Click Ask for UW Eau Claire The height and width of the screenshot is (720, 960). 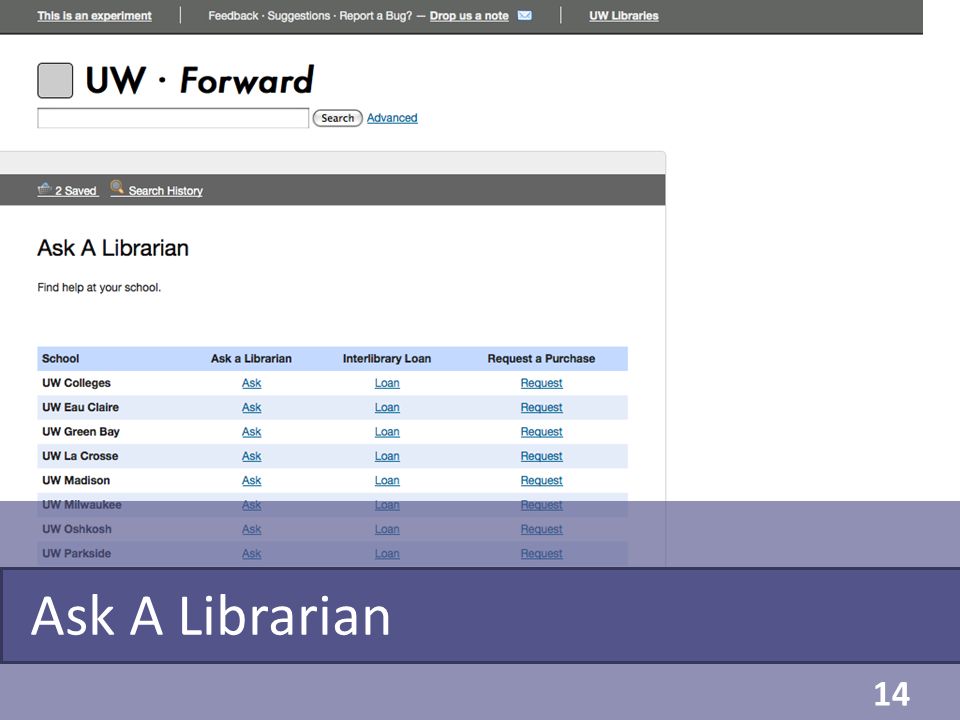click(251, 408)
